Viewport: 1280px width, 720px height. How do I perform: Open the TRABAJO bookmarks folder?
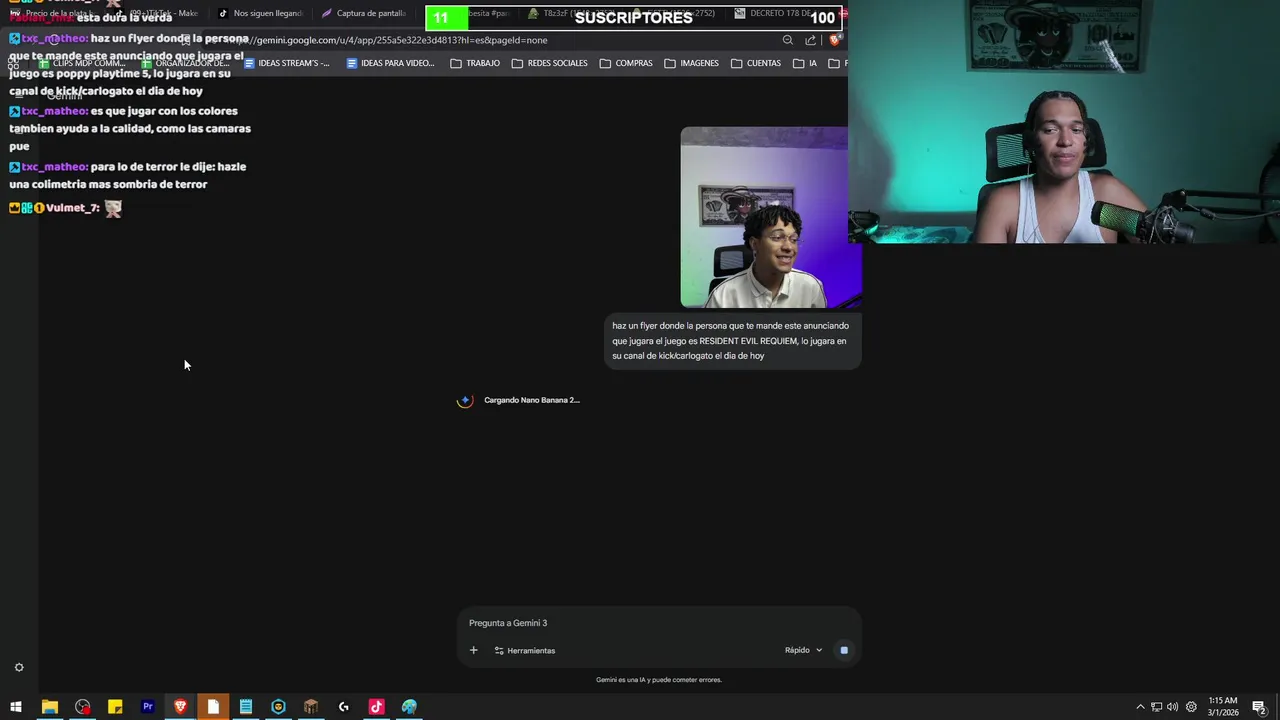(475, 63)
